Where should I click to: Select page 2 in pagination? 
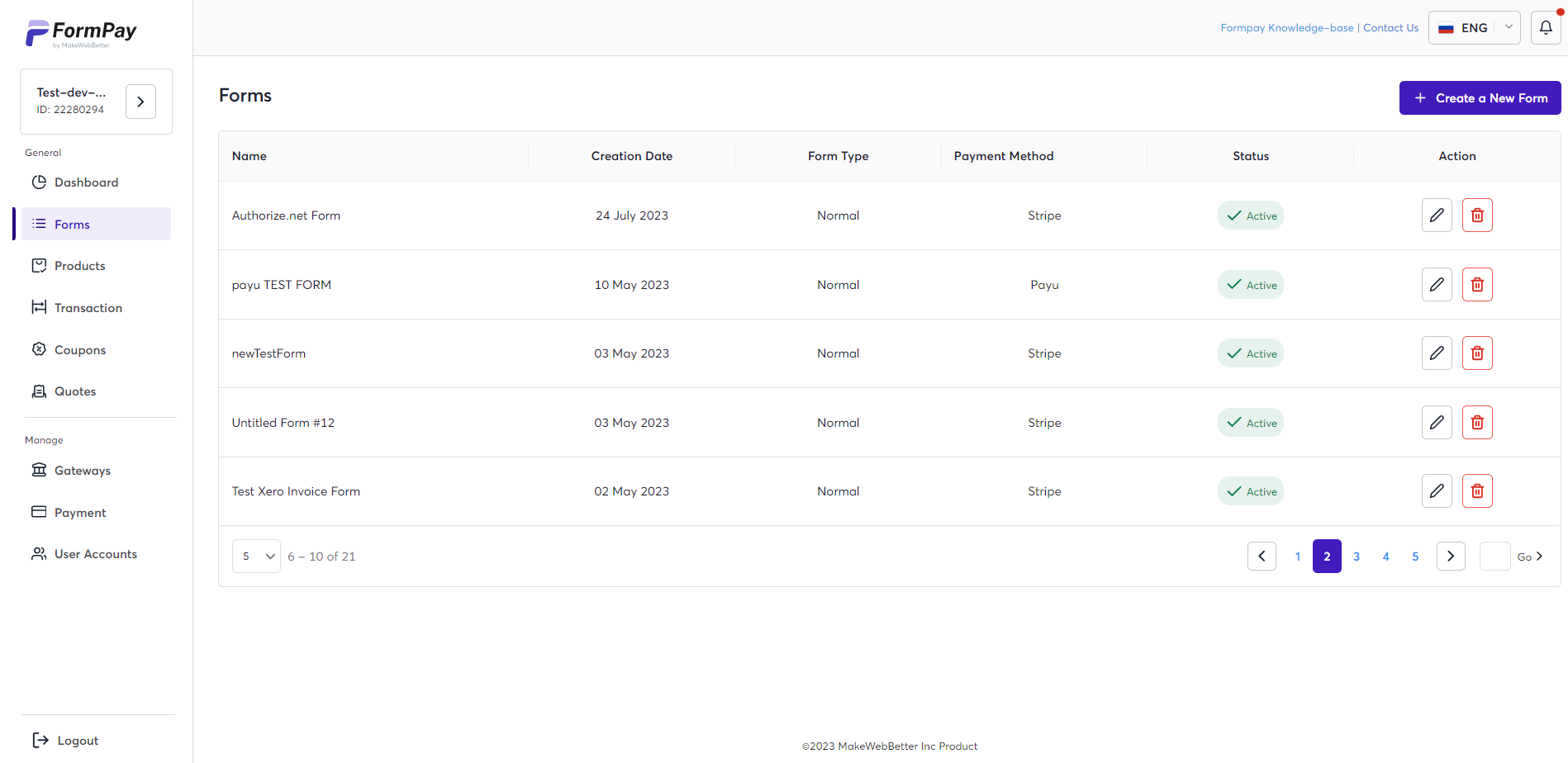pyautogui.click(x=1327, y=557)
